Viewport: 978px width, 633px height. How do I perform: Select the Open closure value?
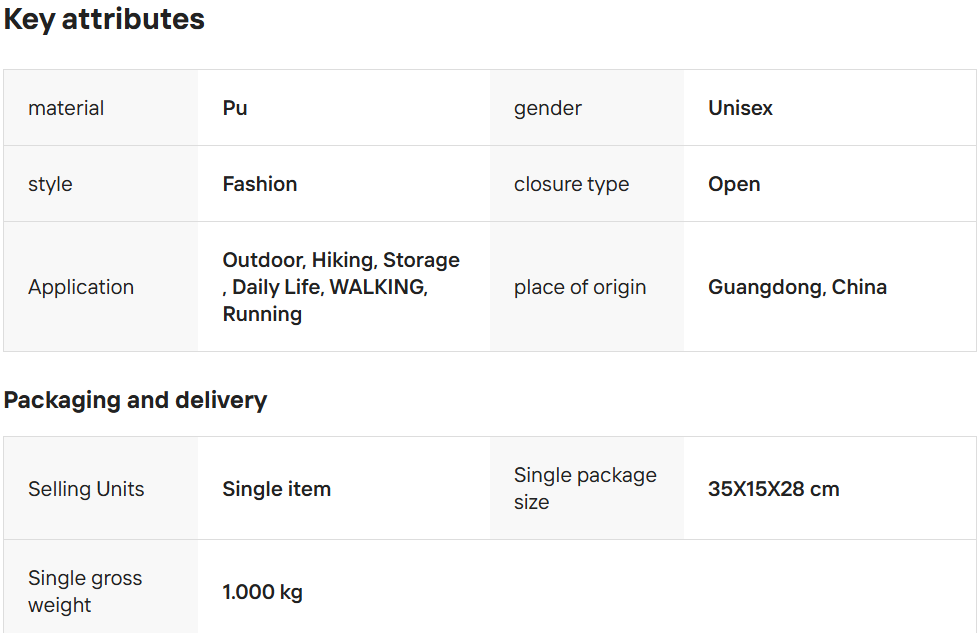734,184
